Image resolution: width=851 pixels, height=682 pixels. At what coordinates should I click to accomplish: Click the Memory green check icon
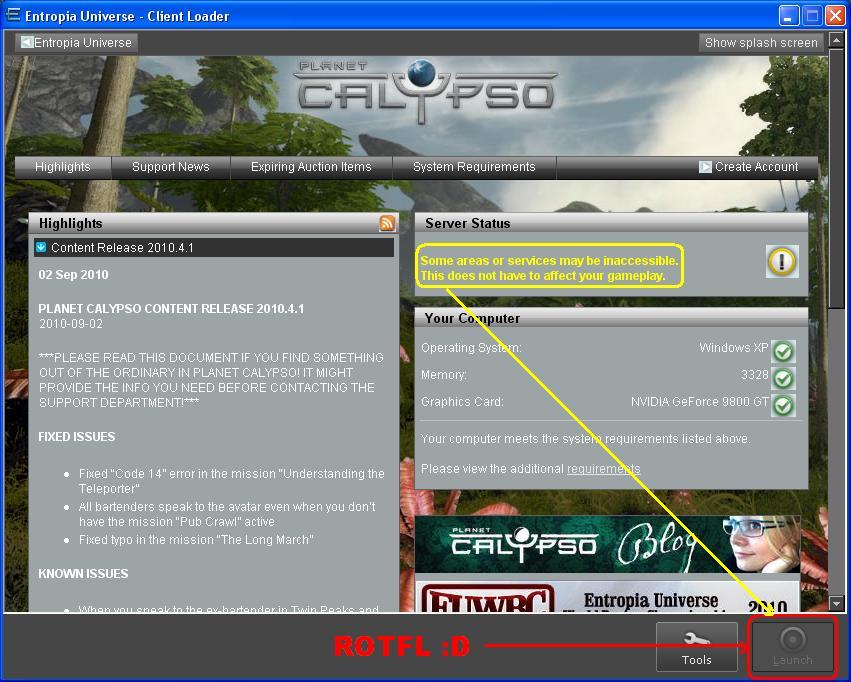click(x=783, y=378)
